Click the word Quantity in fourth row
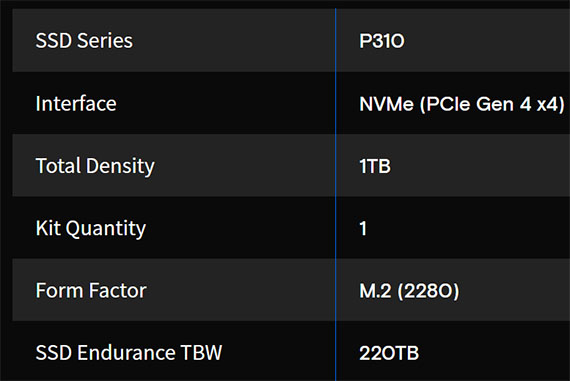Image resolution: width=570 pixels, height=381 pixels. point(106,229)
